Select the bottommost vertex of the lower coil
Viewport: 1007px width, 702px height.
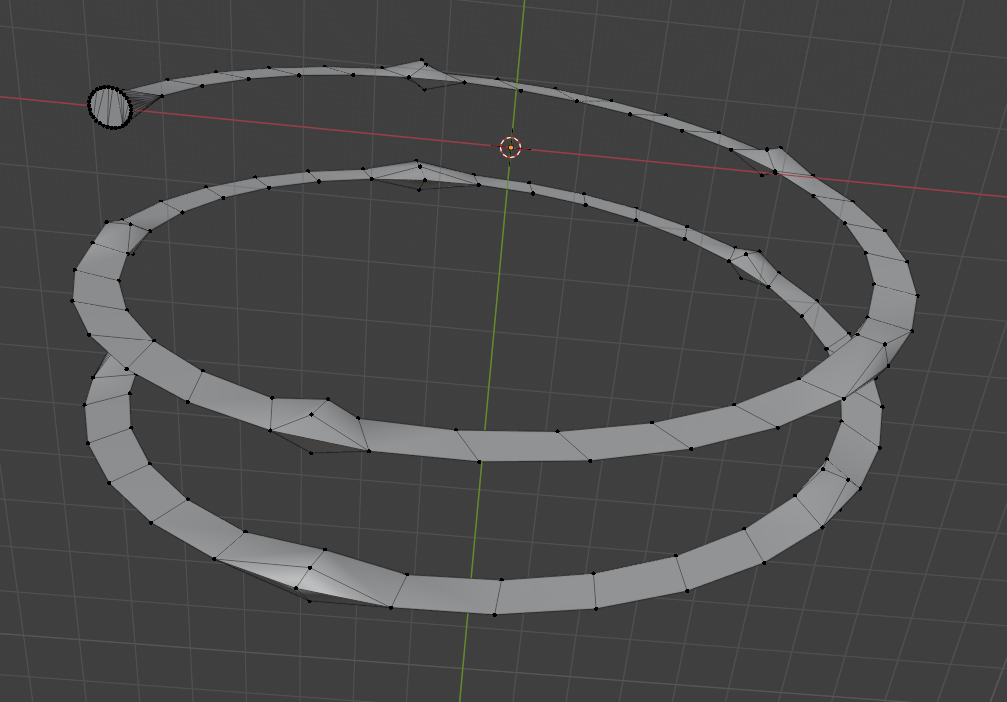[x=495, y=614]
